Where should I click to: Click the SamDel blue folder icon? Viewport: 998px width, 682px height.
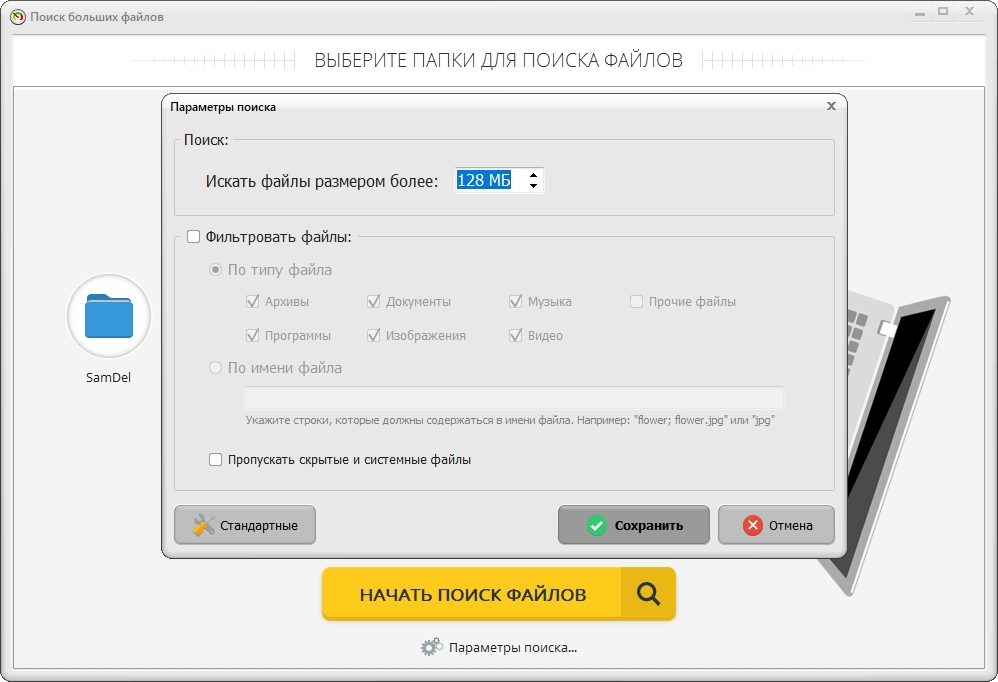(x=108, y=316)
